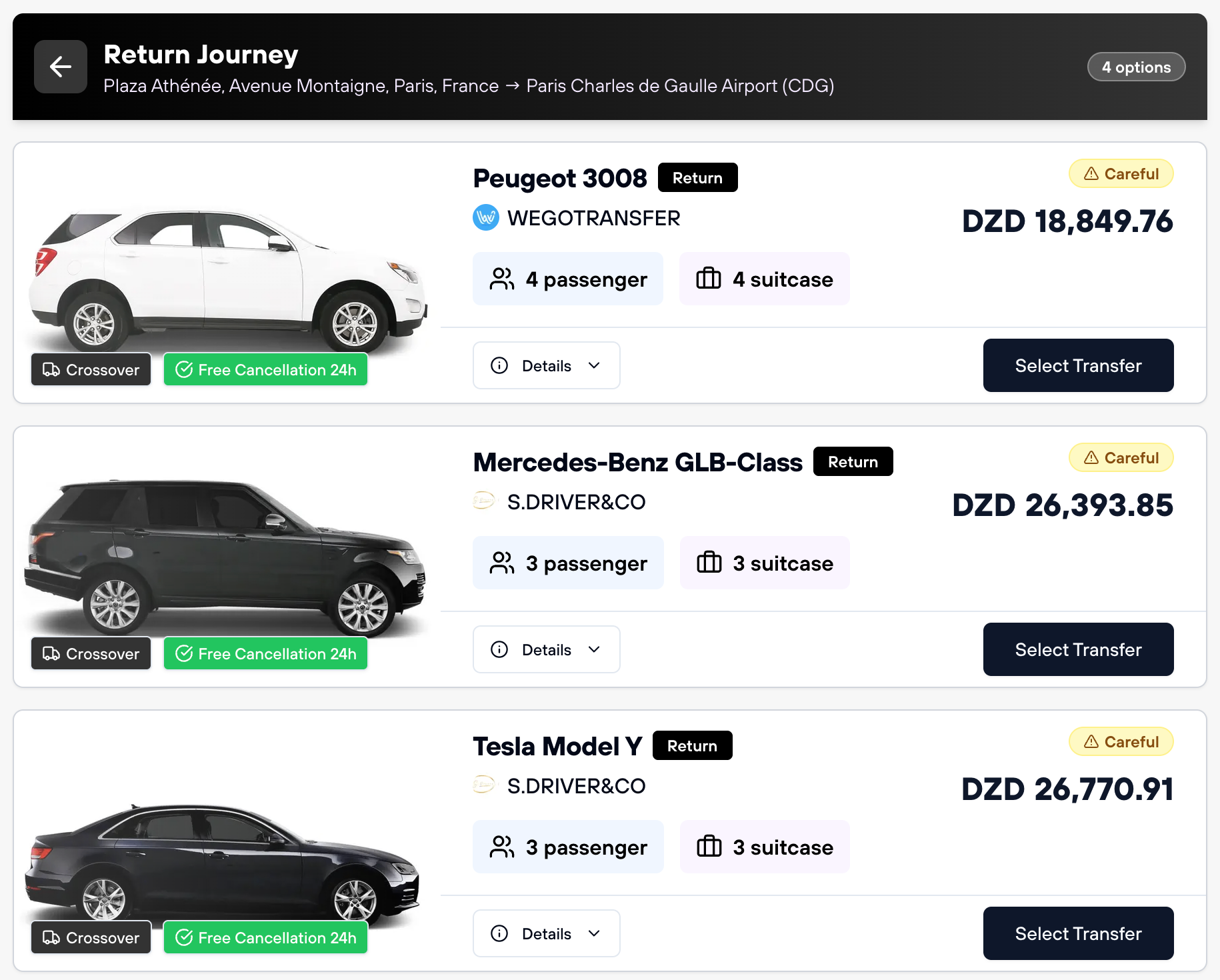Select the Return tab on the Tesla Model Y
The image size is (1220, 980).
click(x=692, y=745)
